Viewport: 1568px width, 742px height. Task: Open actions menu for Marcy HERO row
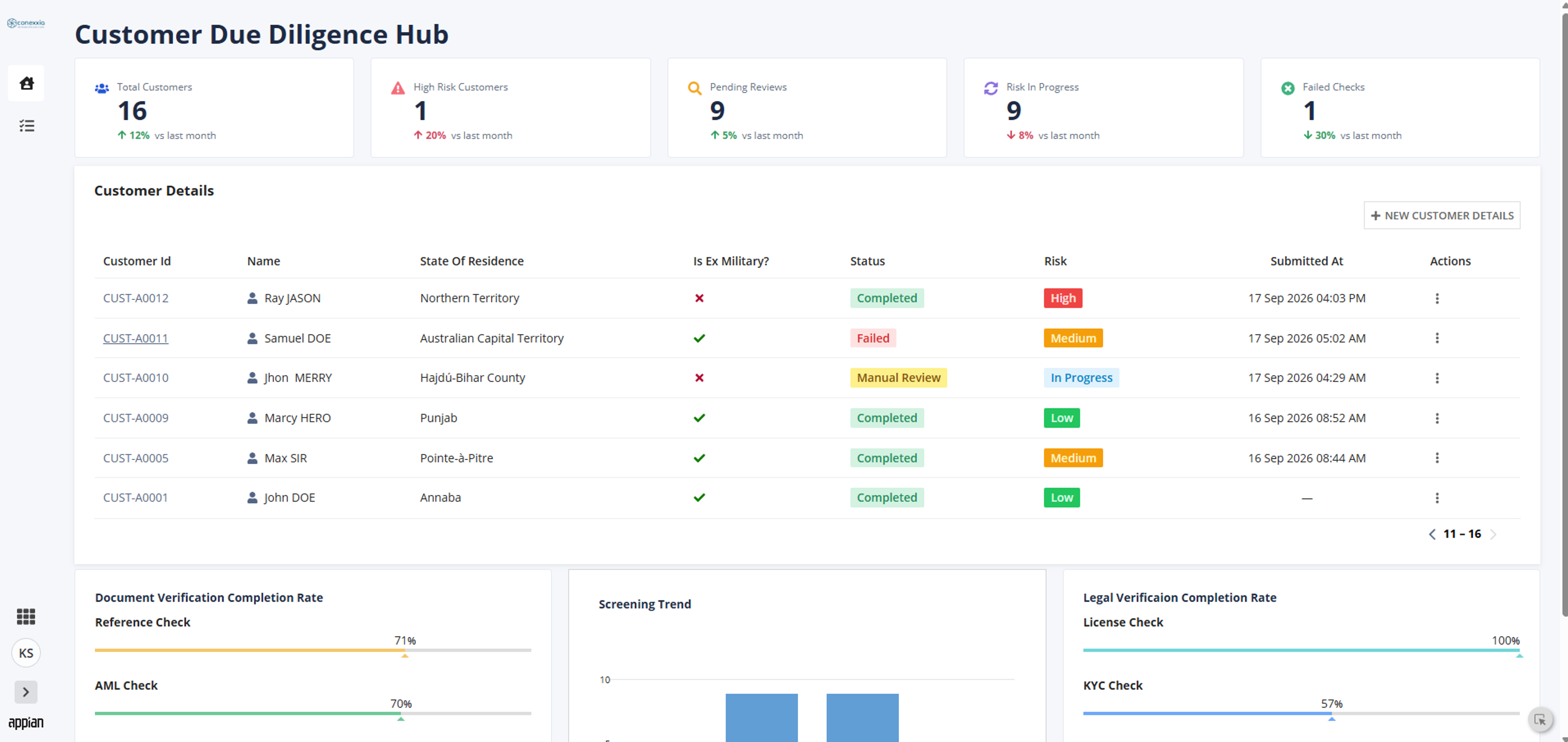1437,418
